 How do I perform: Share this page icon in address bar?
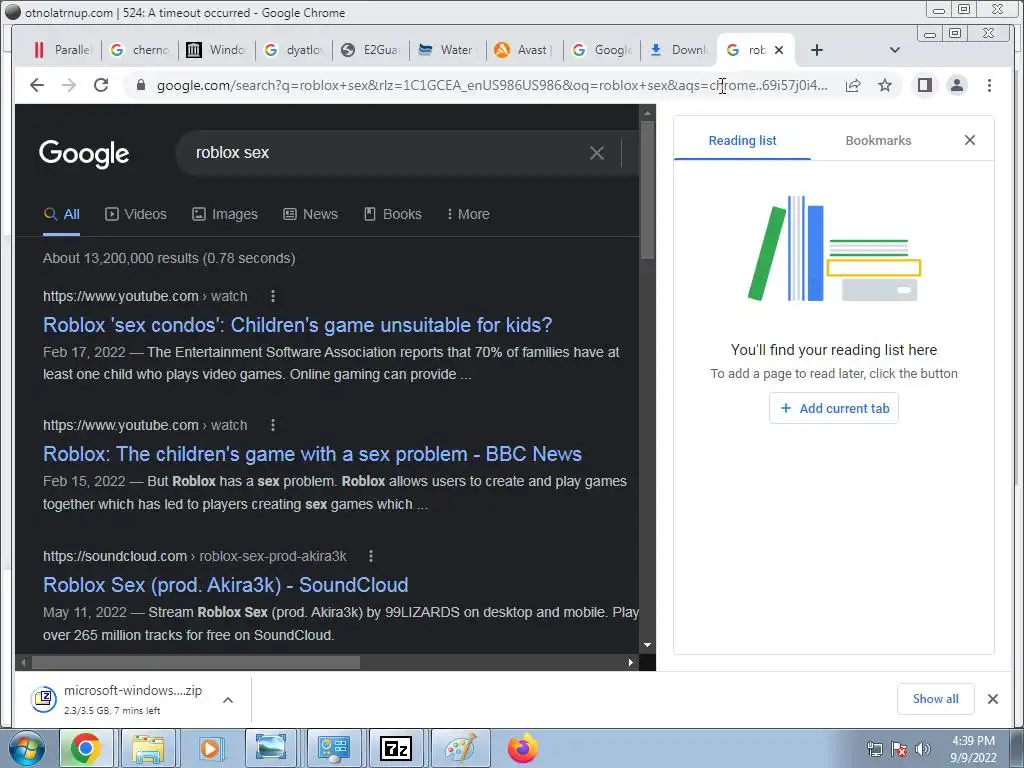[x=853, y=85]
